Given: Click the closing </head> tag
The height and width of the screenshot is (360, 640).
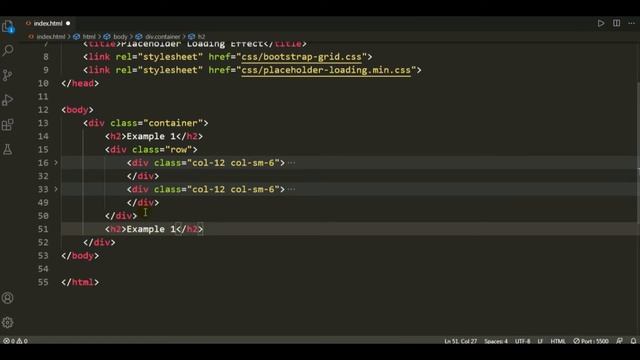Looking at the screenshot, I should [80, 83].
